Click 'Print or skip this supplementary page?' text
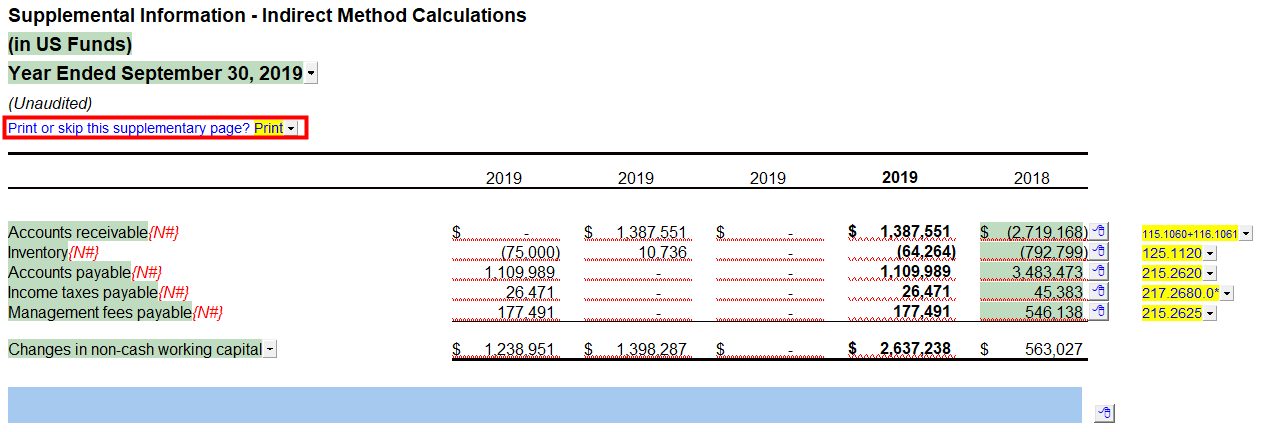Viewport: 1262px width, 432px height. point(129,128)
